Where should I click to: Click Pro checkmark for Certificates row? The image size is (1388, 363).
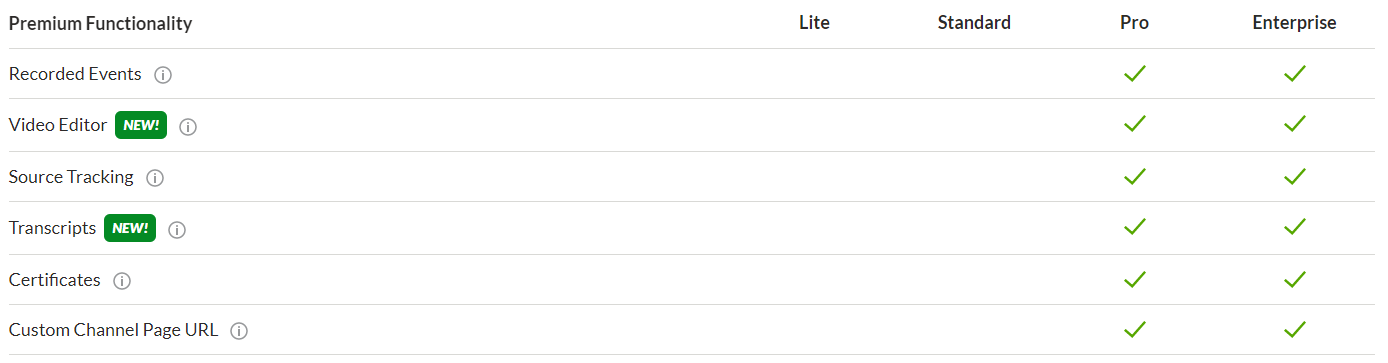tap(1134, 279)
